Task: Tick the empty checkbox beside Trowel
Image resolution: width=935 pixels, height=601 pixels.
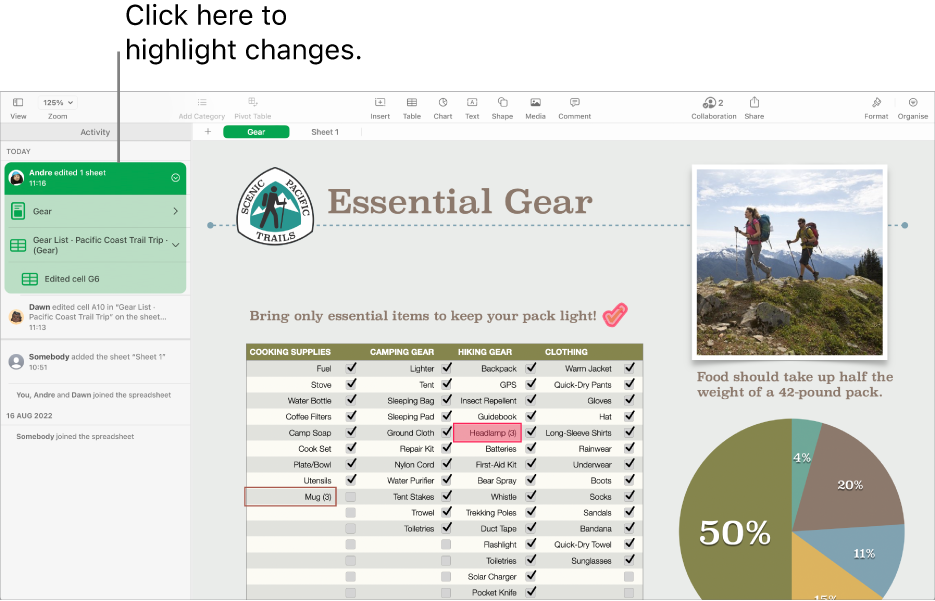Action: [x=353, y=513]
